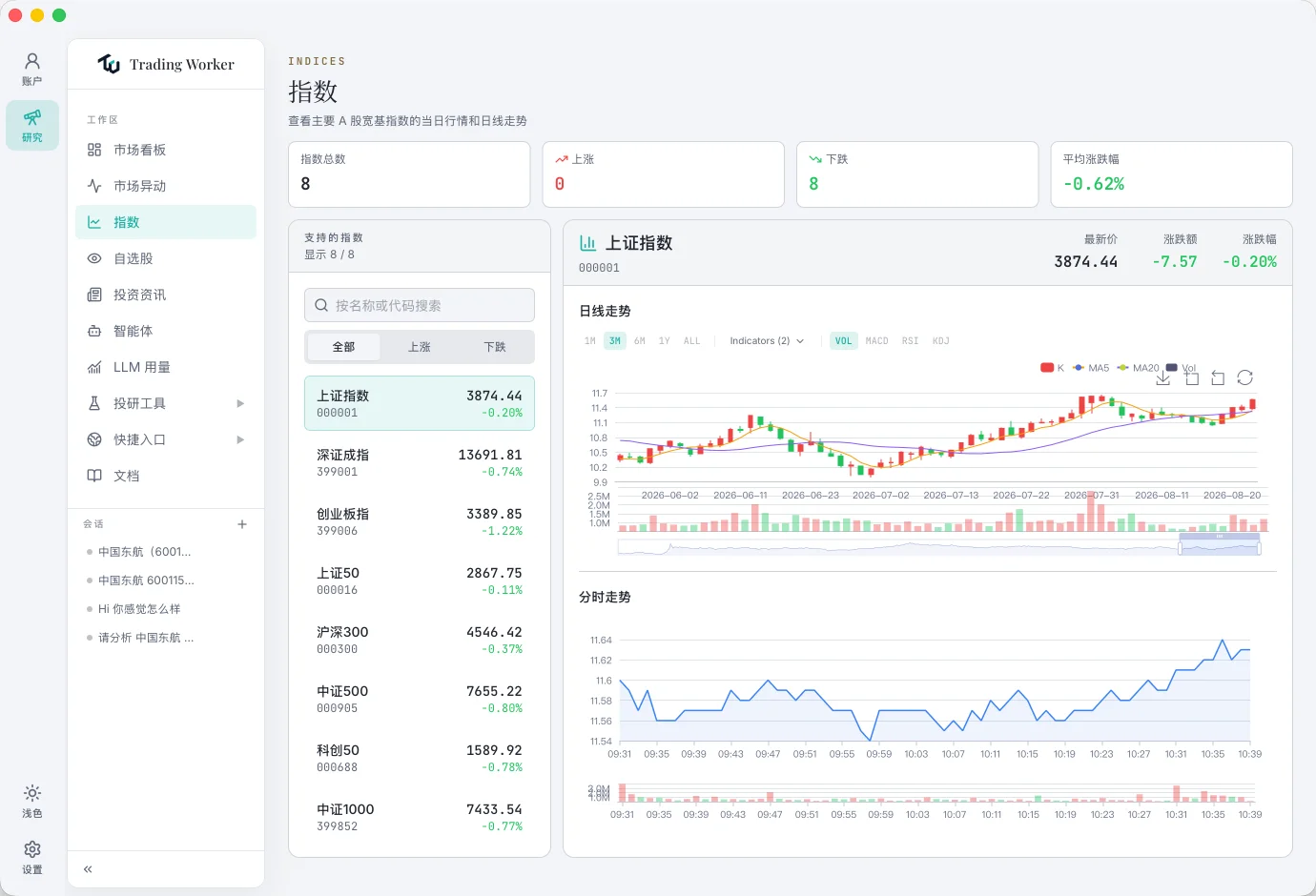
Task: Open 设置 settings gear icon
Action: point(32,857)
